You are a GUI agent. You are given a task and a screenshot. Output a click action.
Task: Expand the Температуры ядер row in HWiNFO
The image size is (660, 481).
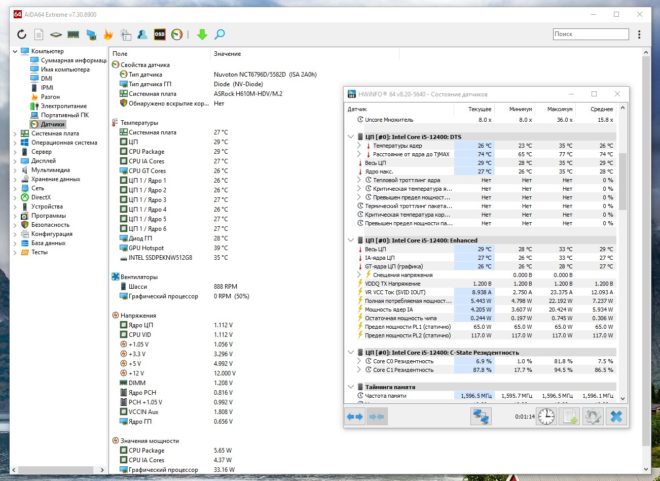tap(359, 146)
